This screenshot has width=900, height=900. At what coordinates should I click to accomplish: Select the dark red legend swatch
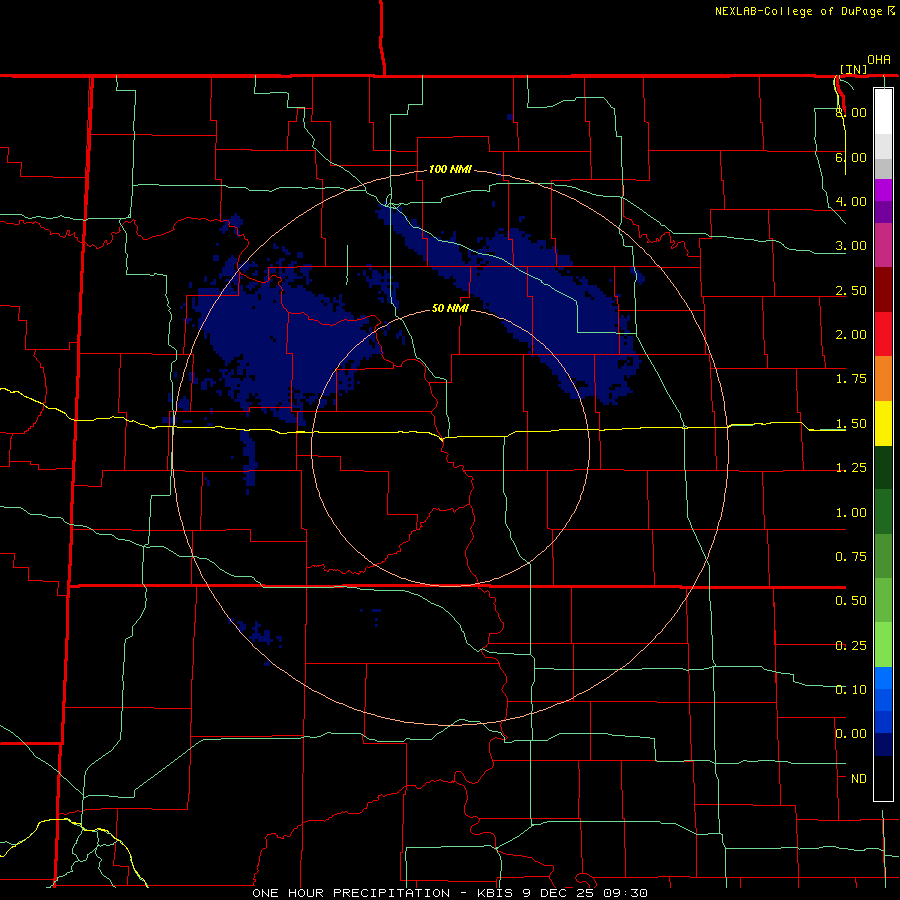point(883,290)
